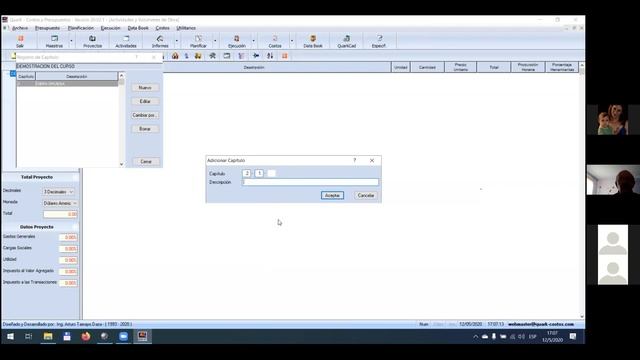Click Cancelar in Adicionar Capítulo dialog
Screen dimensions: 640x360
(366, 196)
